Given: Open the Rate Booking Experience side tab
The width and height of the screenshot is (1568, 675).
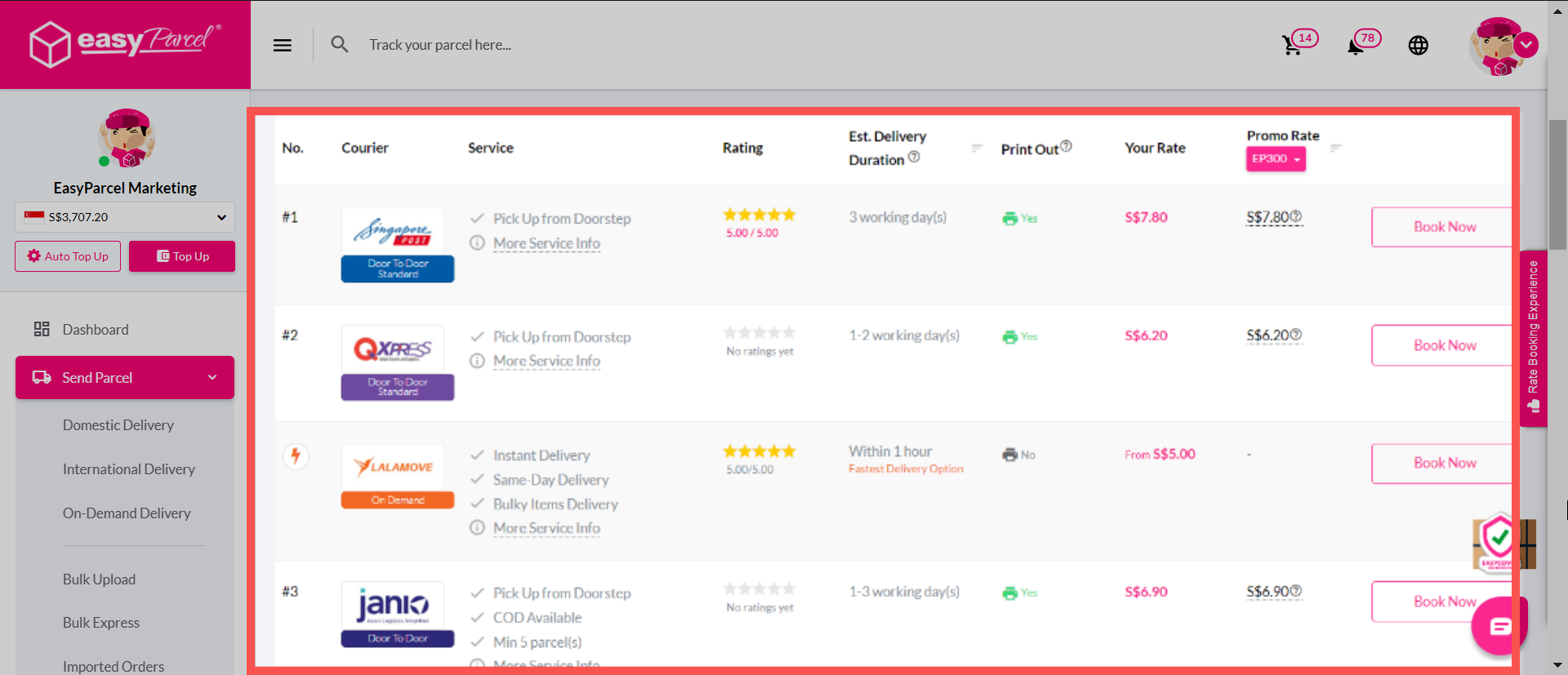Looking at the screenshot, I should coord(1533,338).
